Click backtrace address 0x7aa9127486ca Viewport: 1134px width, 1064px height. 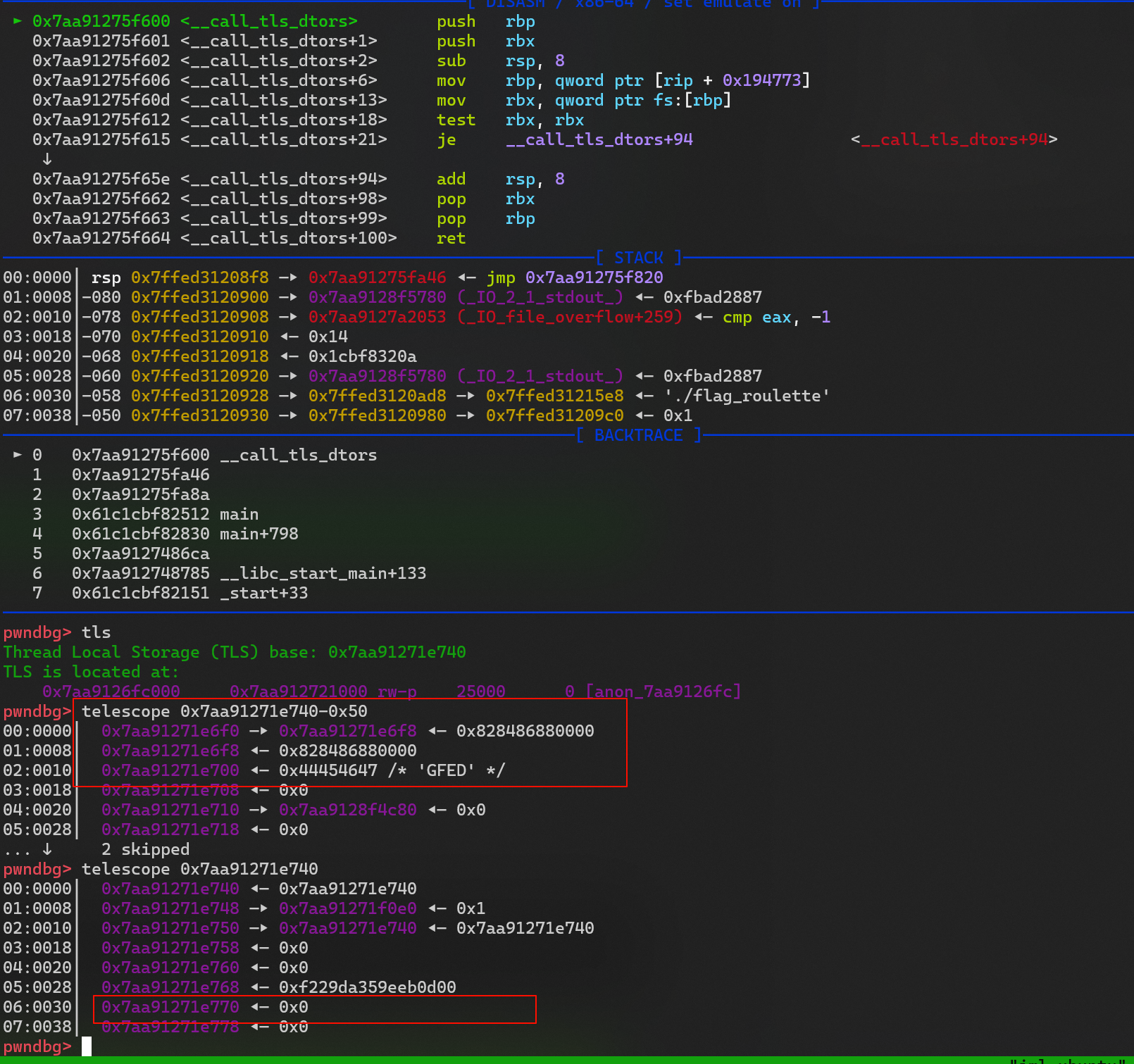[141, 554]
